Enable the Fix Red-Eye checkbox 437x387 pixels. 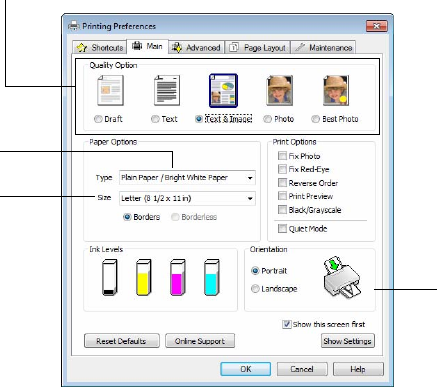pyautogui.click(x=282, y=169)
